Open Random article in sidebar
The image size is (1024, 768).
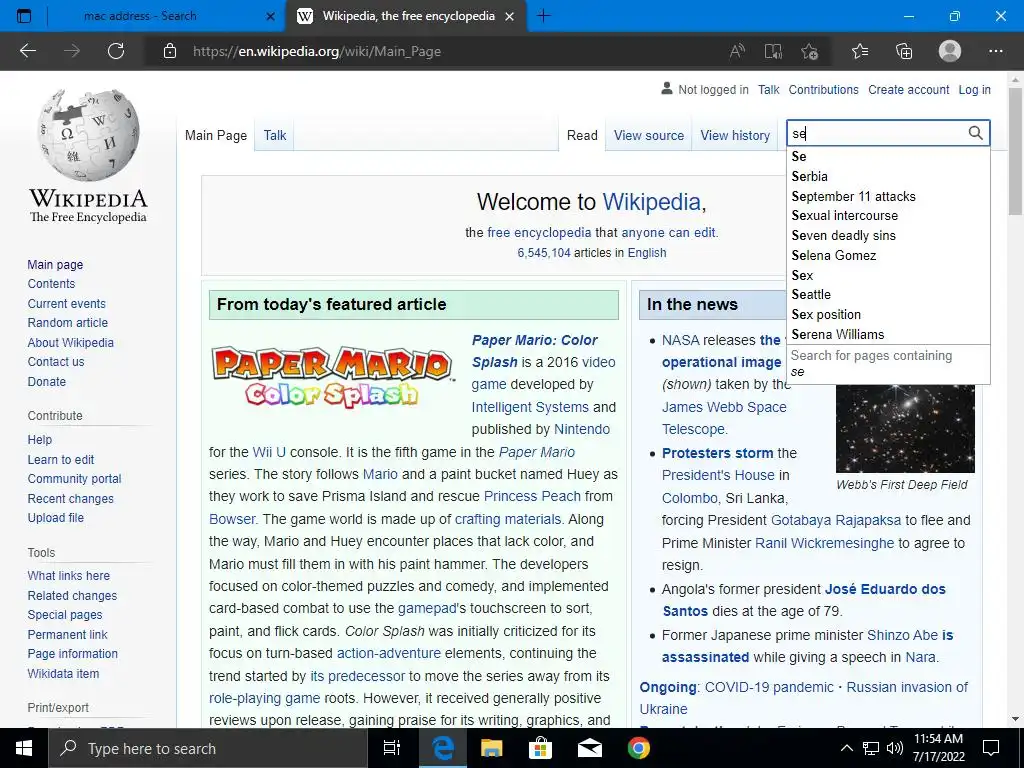tap(68, 323)
